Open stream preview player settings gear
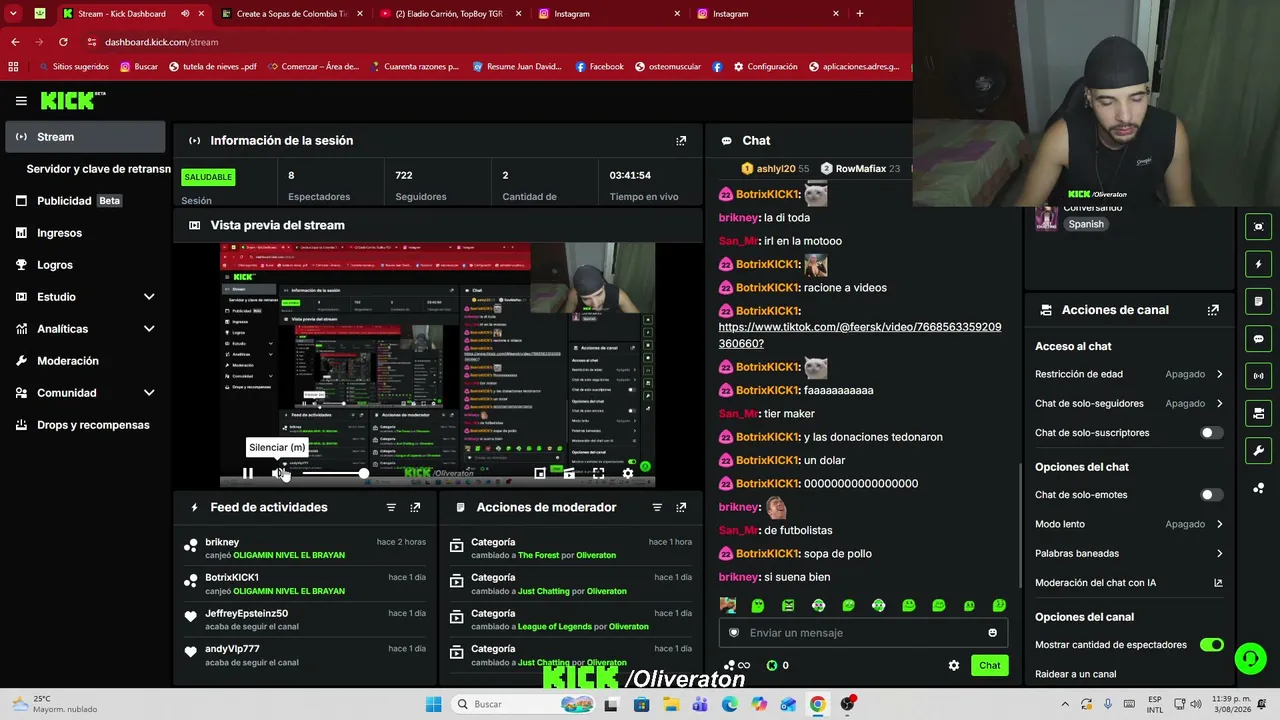 (x=628, y=473)
